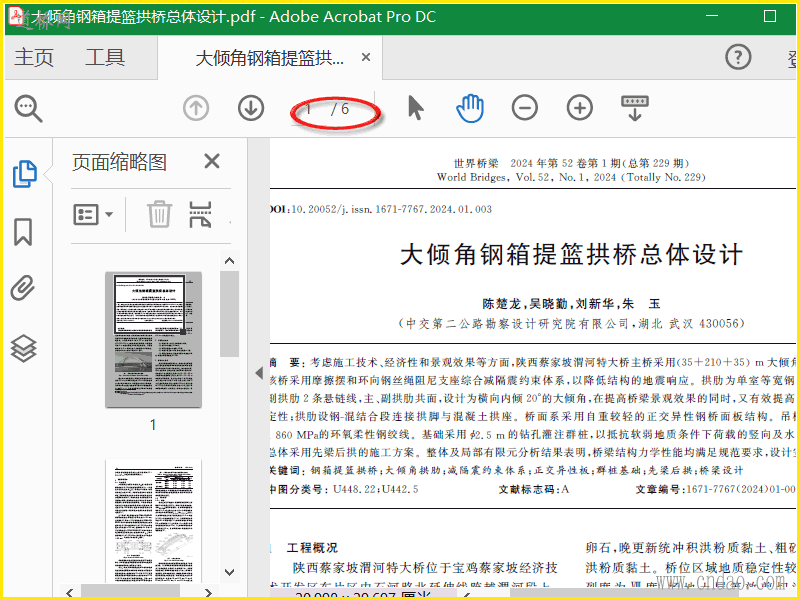Click the 页面缩略图 panel title
The height and width of the screenshot is (600, 800).
pyautogui.click(x=119, y=162)
